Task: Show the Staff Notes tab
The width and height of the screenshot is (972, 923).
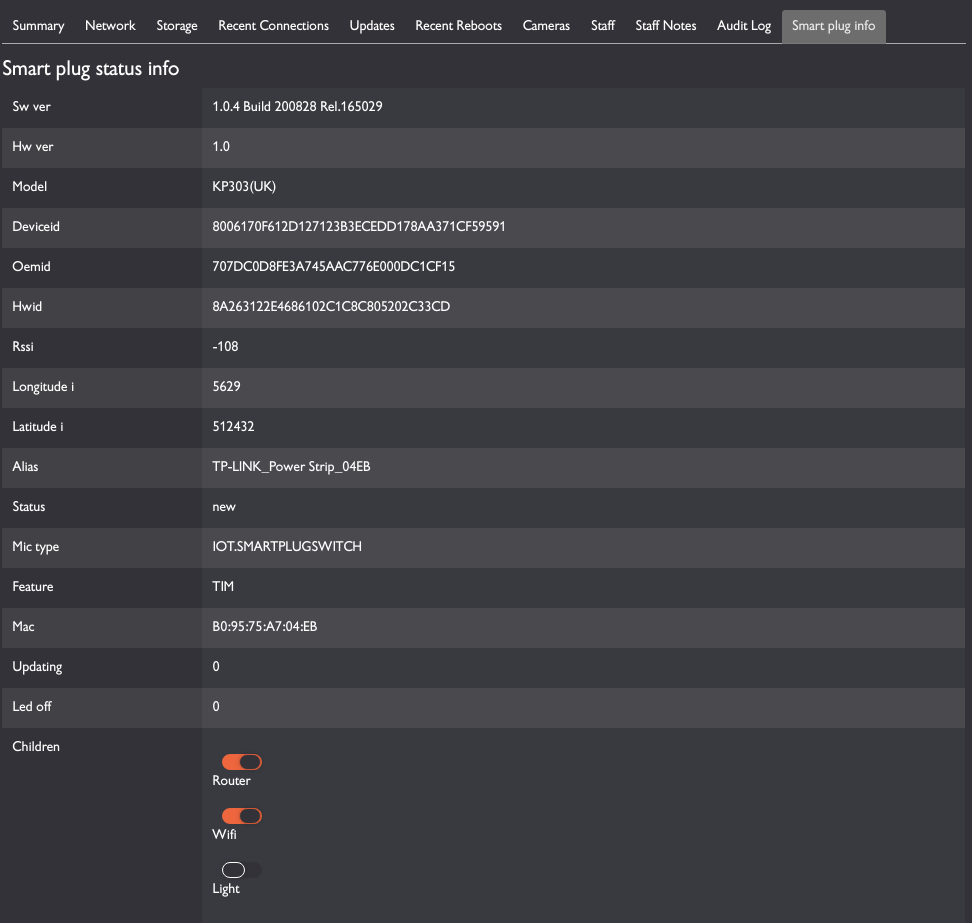Action: pos(666,26)
